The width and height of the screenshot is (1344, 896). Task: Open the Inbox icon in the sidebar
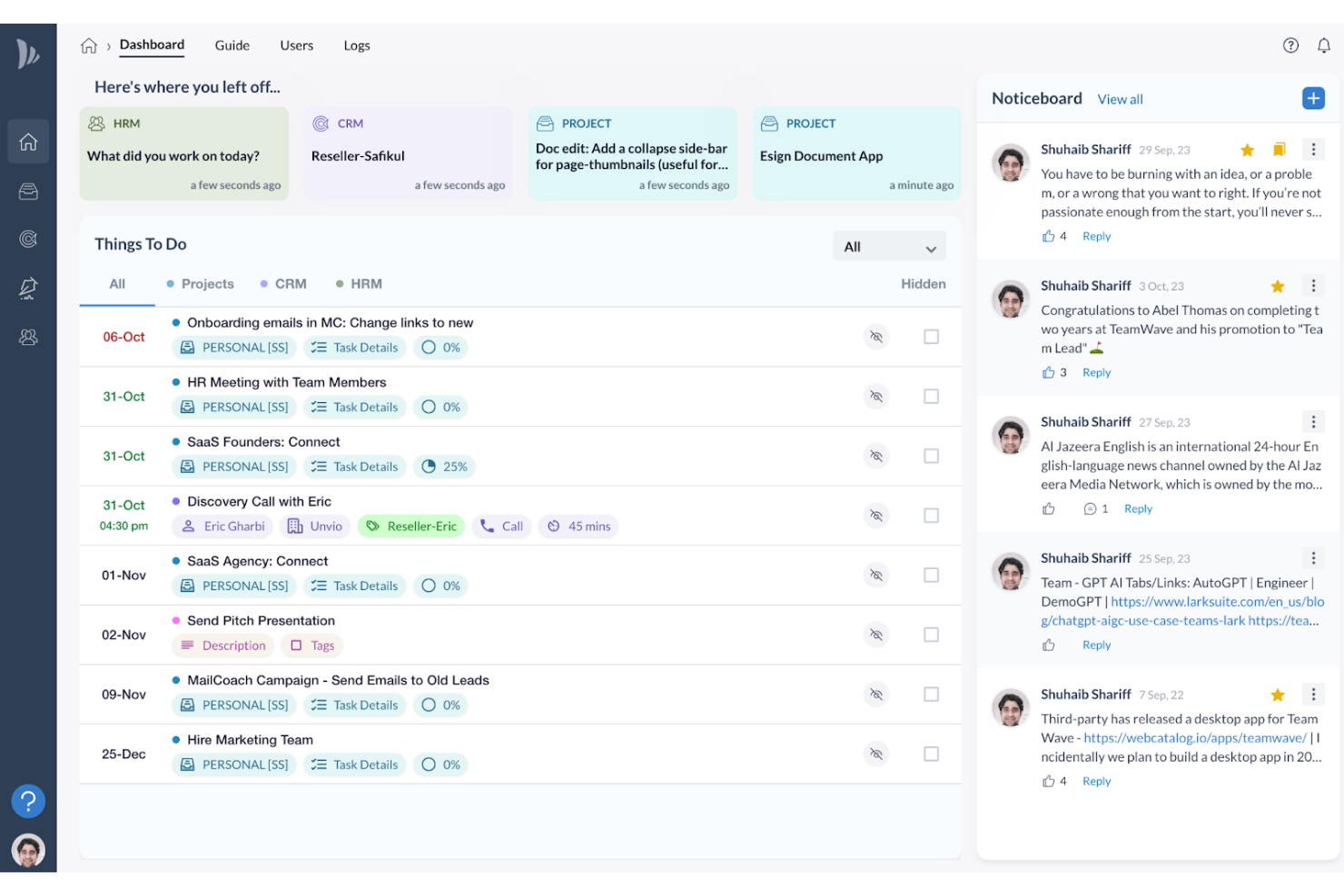(28, 192)
